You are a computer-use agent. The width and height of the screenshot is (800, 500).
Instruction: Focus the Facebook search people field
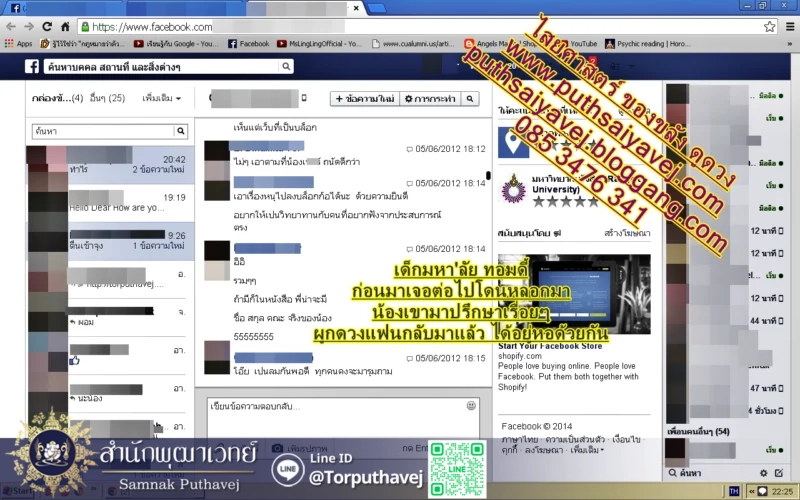click(162, 66)
